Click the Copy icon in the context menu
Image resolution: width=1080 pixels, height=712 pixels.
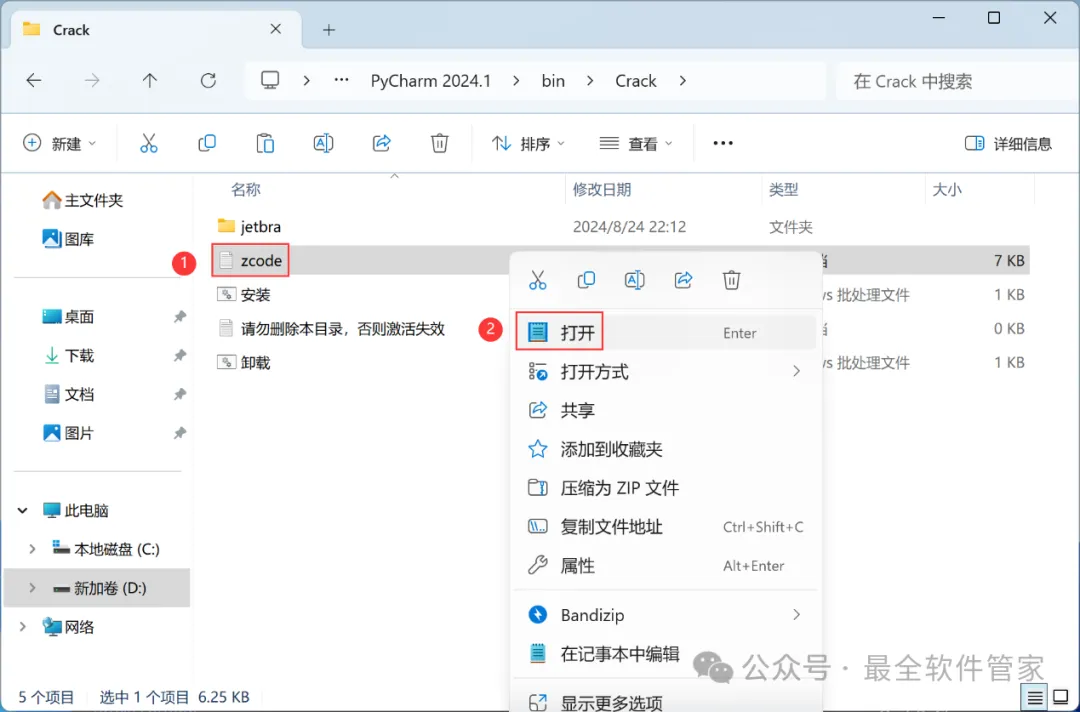[586, 280]
